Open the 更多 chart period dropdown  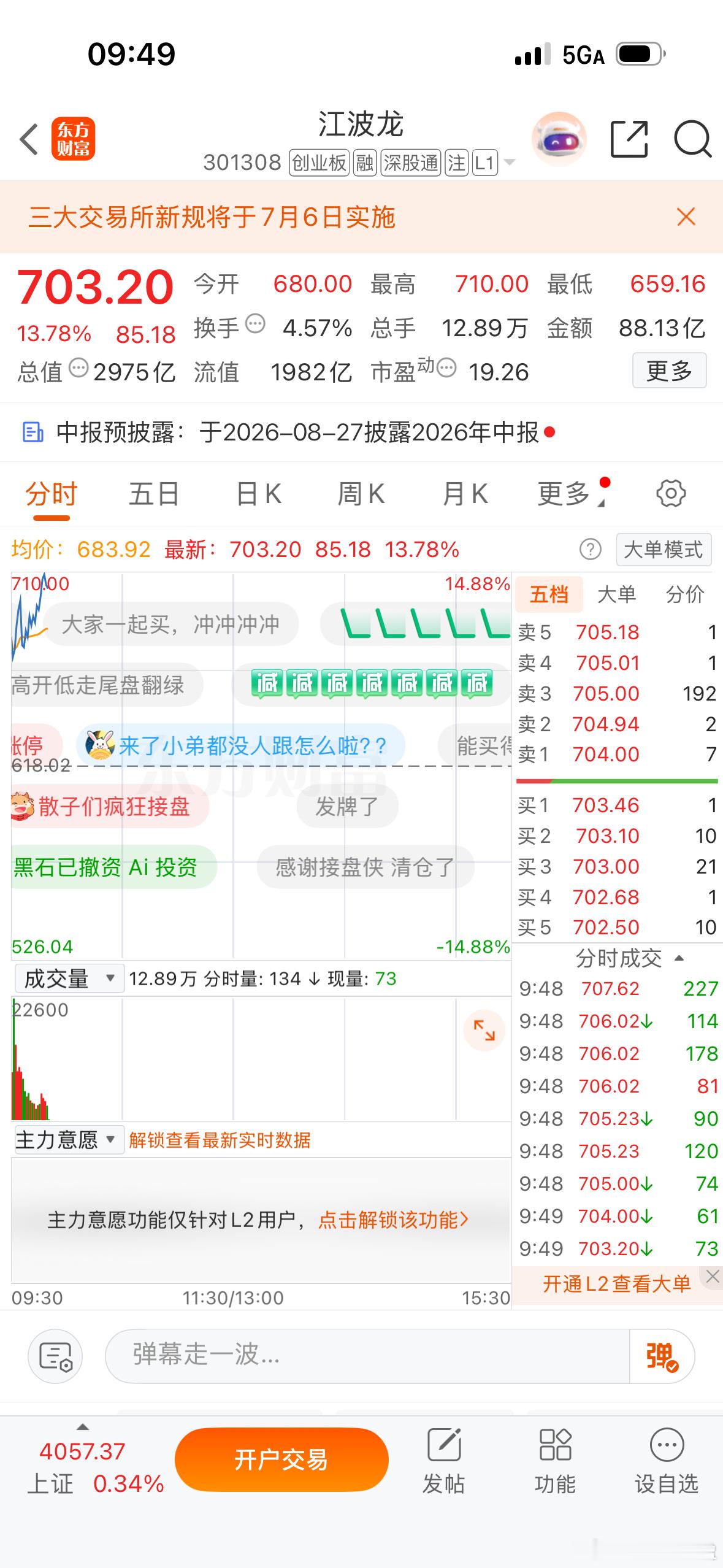[573, 494]
